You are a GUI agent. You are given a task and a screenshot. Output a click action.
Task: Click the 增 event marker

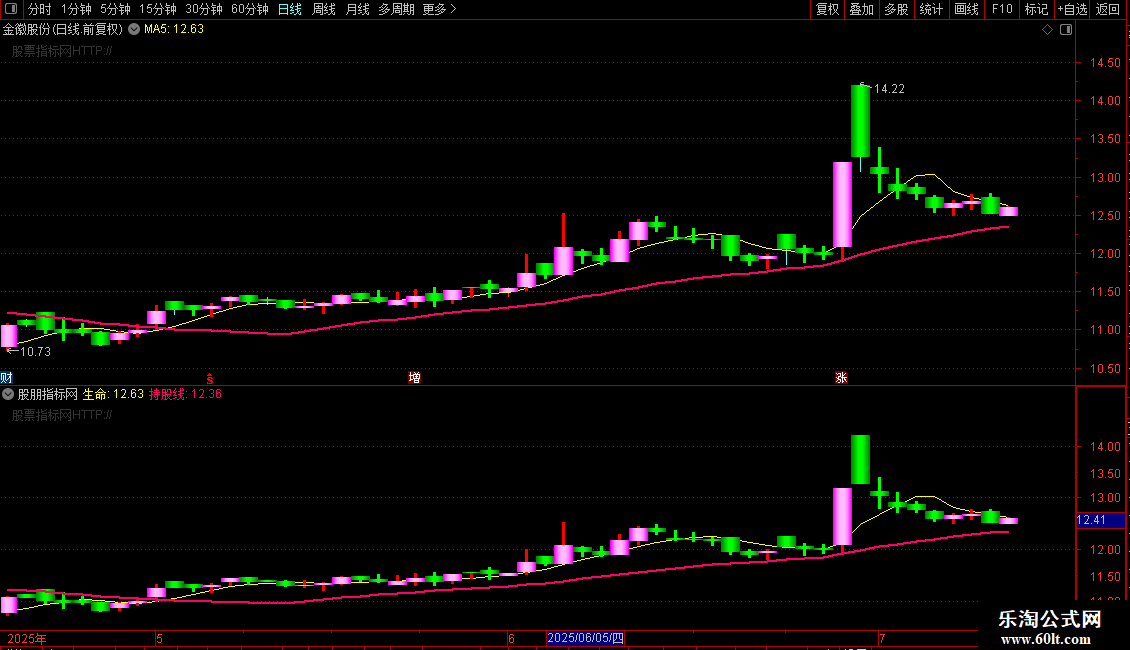click(x=414, y=378)
